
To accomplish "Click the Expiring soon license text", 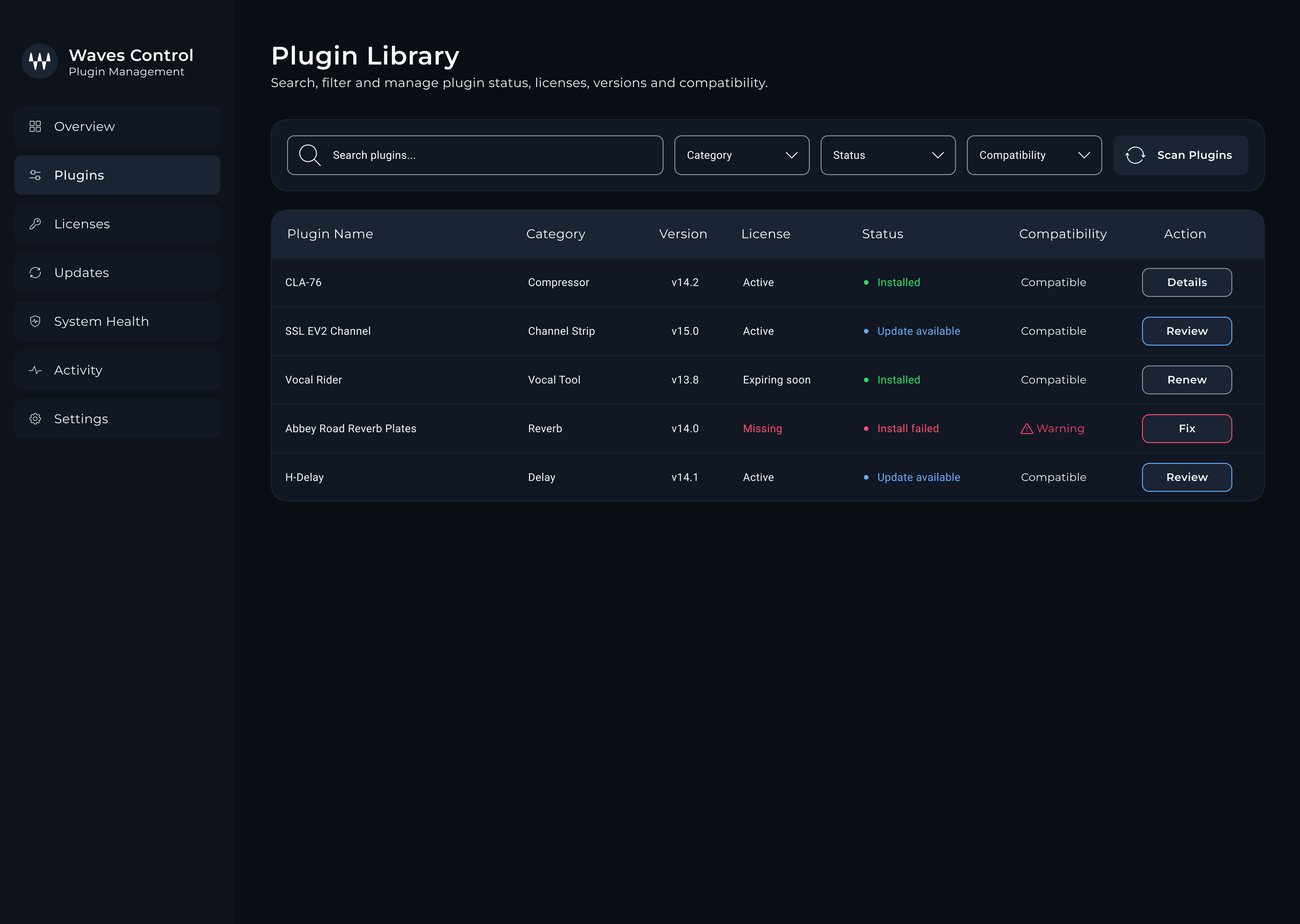I will 776,380.
